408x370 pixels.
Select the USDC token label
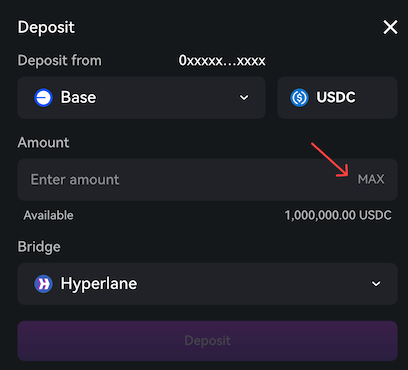336,97
